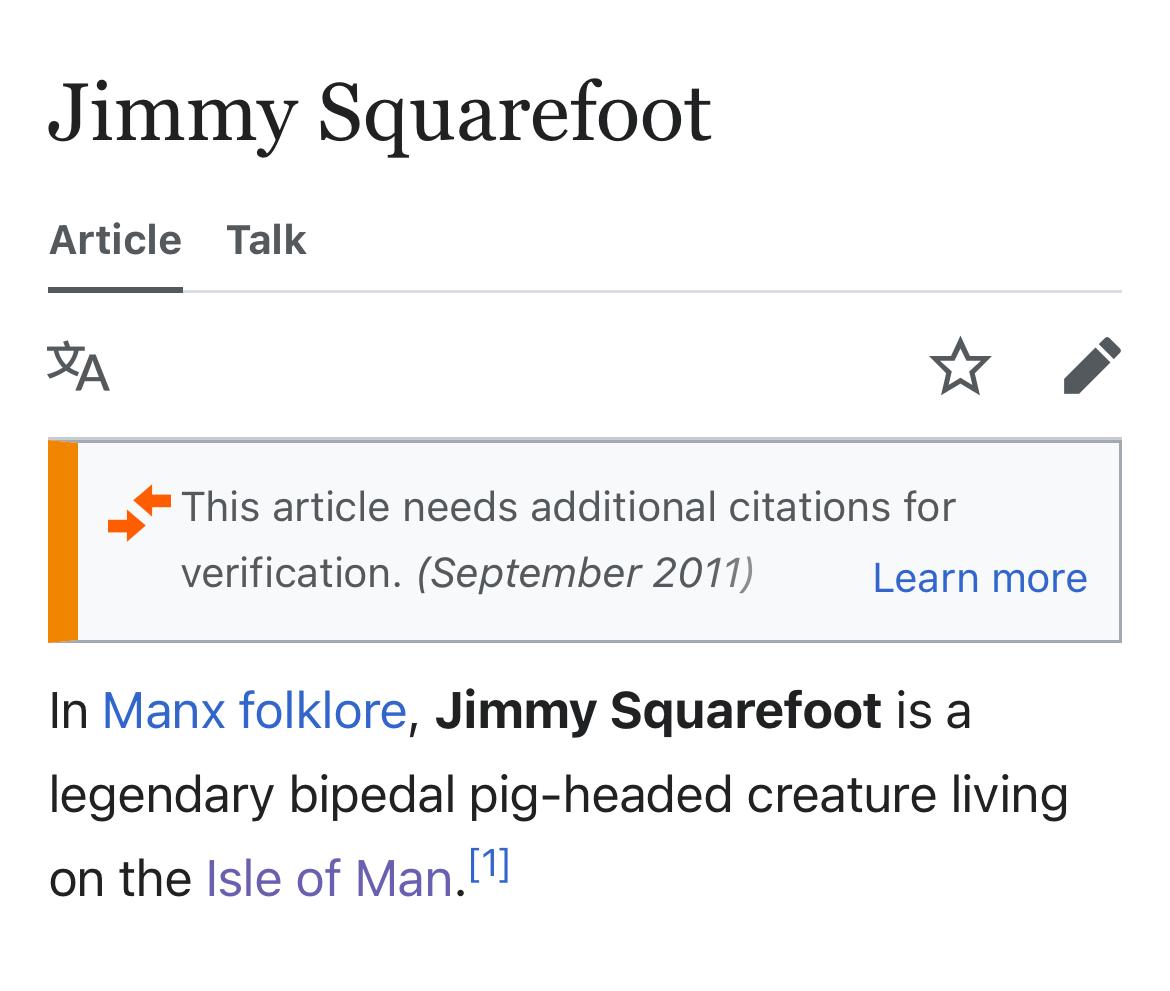1170x991 pixels.
Task: Click the orange bar on the notice
Action: pos(63,541)
